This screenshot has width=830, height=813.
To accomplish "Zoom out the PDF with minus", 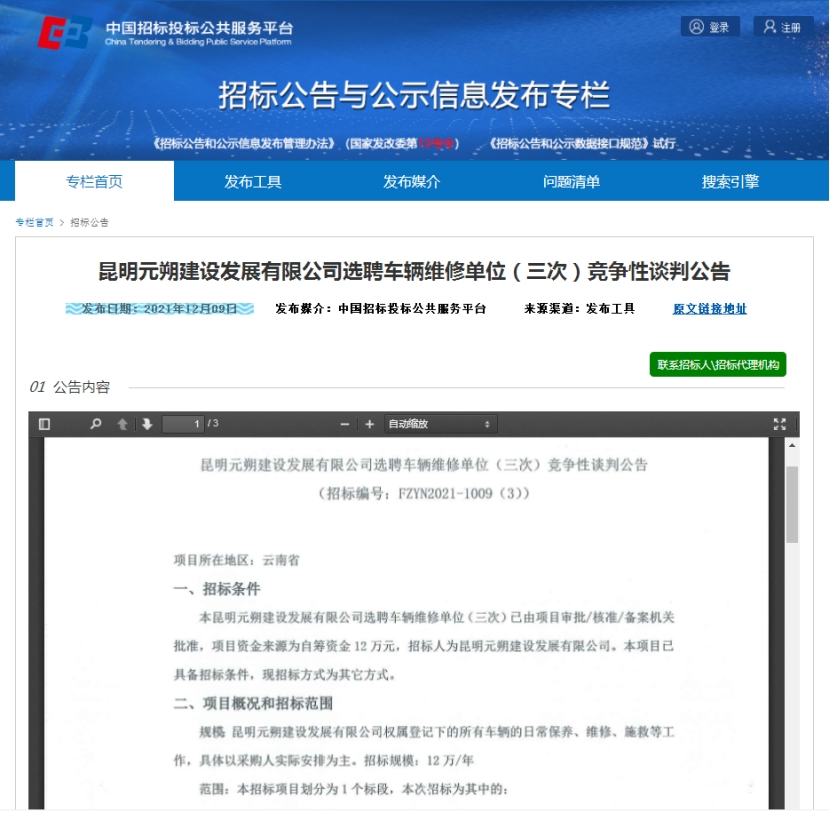I will (345, 424).
